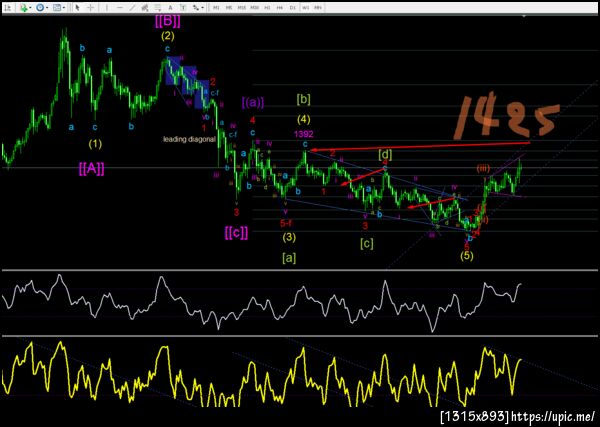Click the "1392" price label
This screenshot has height=427, width=600.
[x=304, y=134]
